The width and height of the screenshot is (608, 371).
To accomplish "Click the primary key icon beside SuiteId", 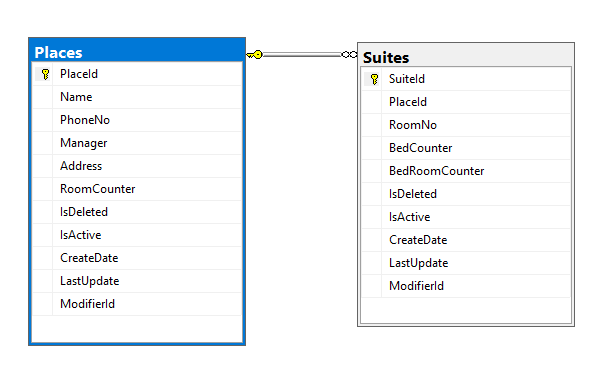I will [x=374, y=79].
